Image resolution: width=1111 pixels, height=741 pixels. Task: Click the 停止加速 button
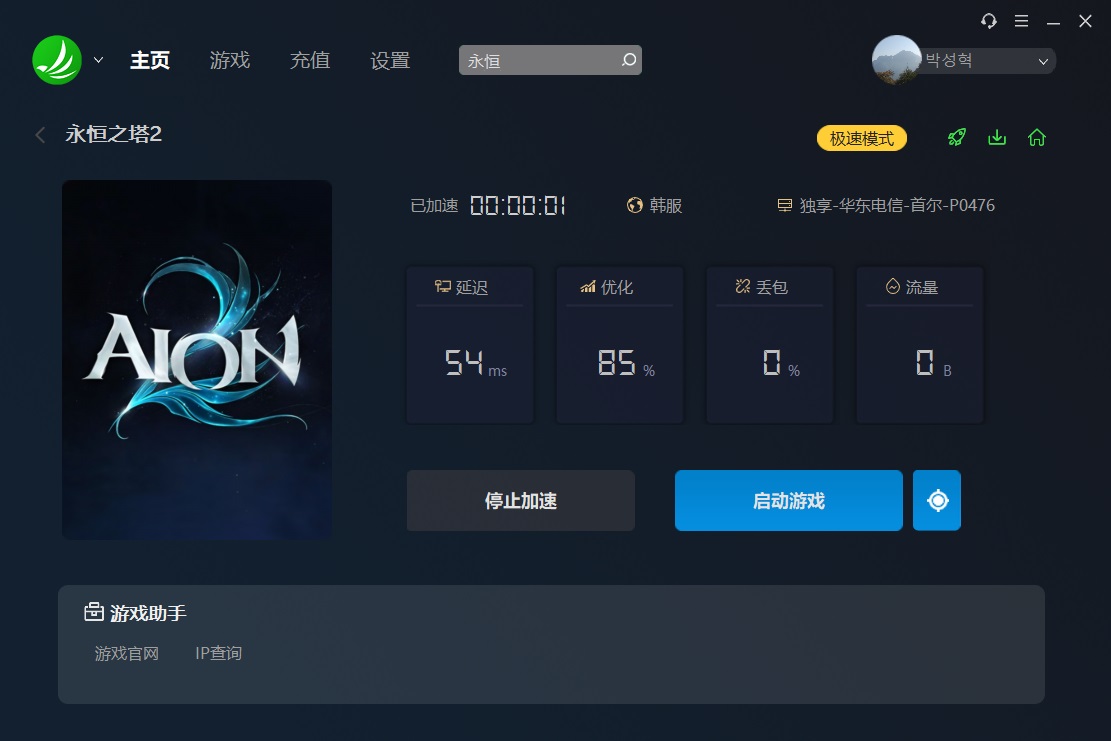click(x=521, y=500)
